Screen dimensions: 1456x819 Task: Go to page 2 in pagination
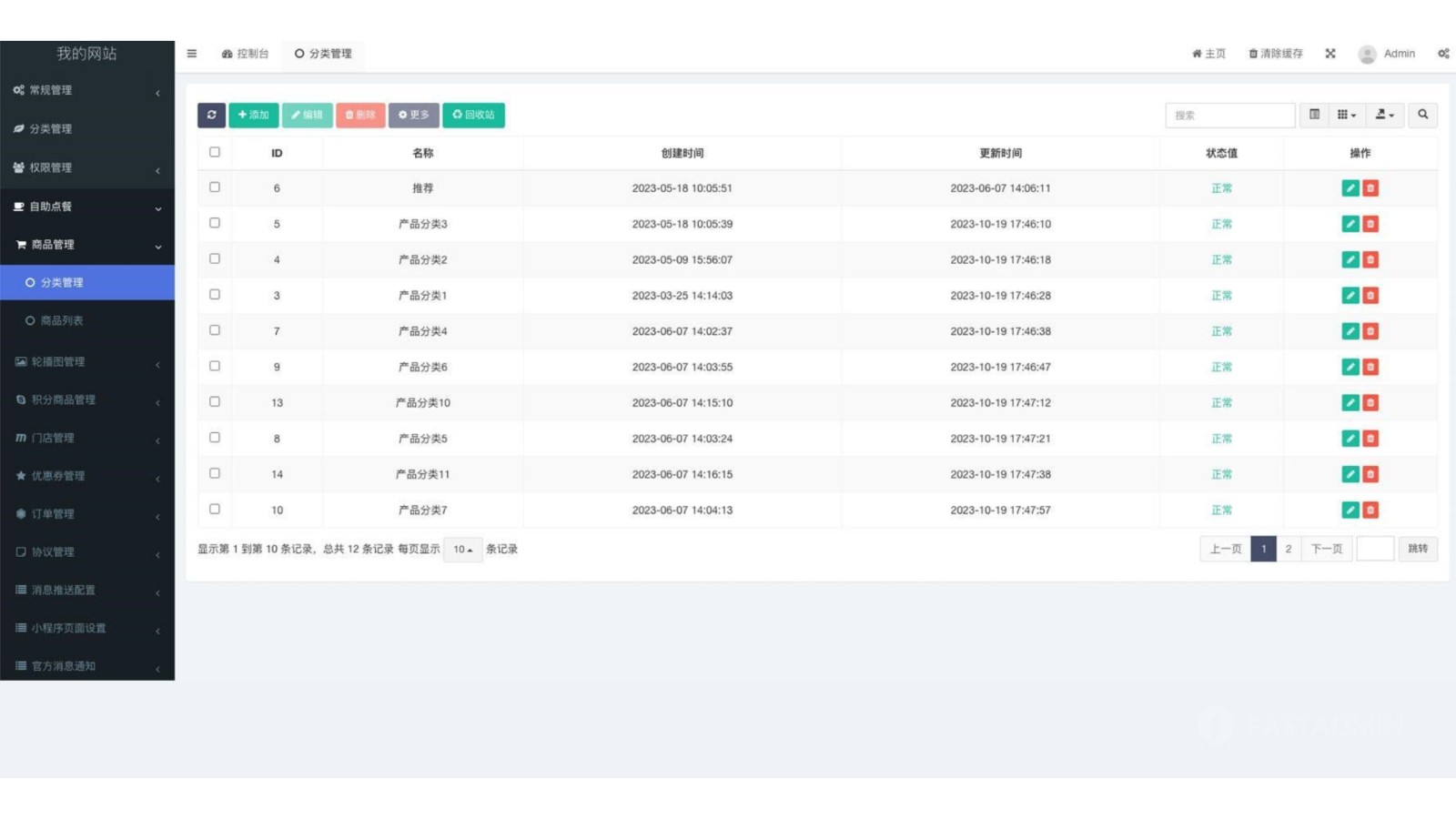click(1289, 549)
